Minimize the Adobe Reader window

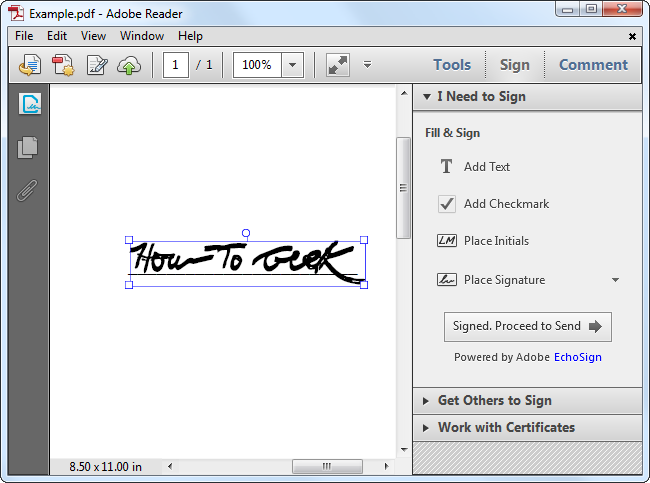pos(568,9)
